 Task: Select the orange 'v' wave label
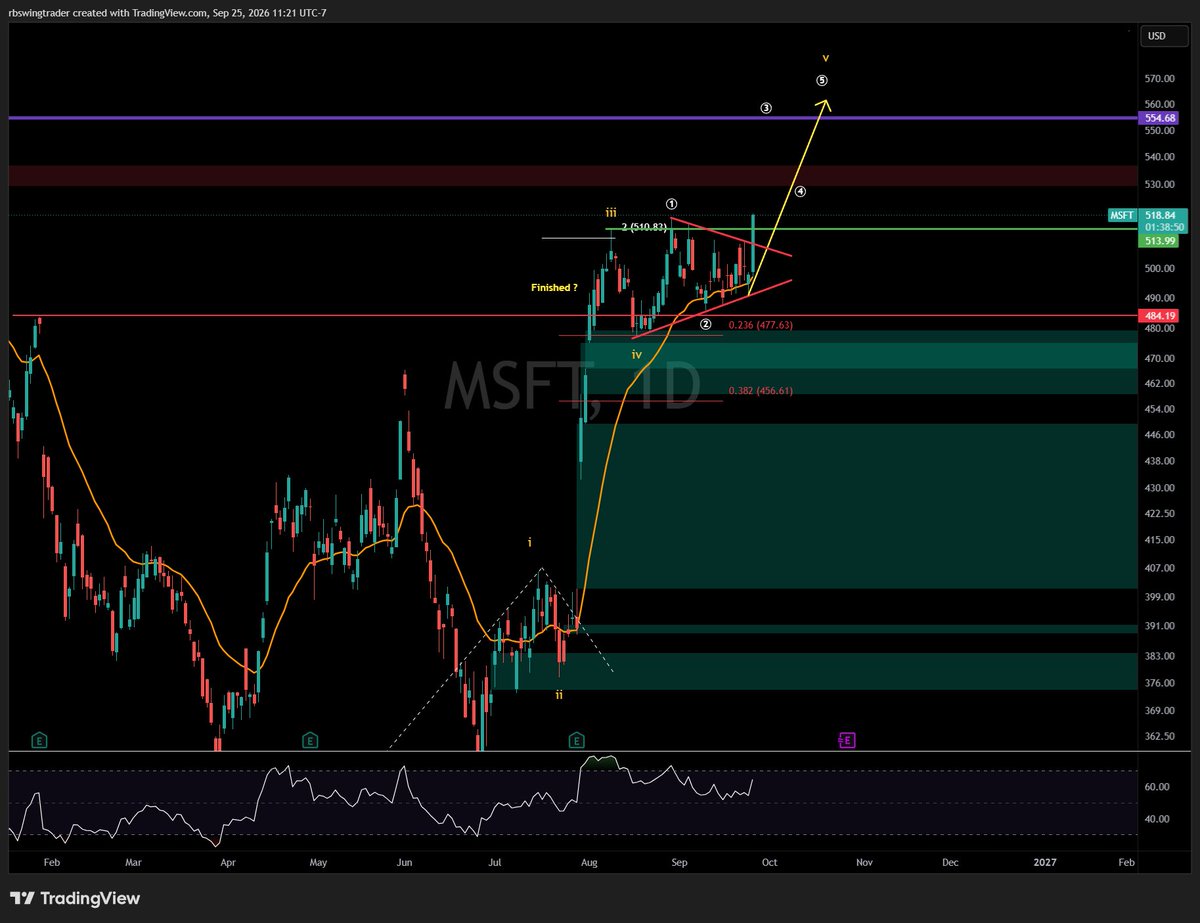pos(825,58)
